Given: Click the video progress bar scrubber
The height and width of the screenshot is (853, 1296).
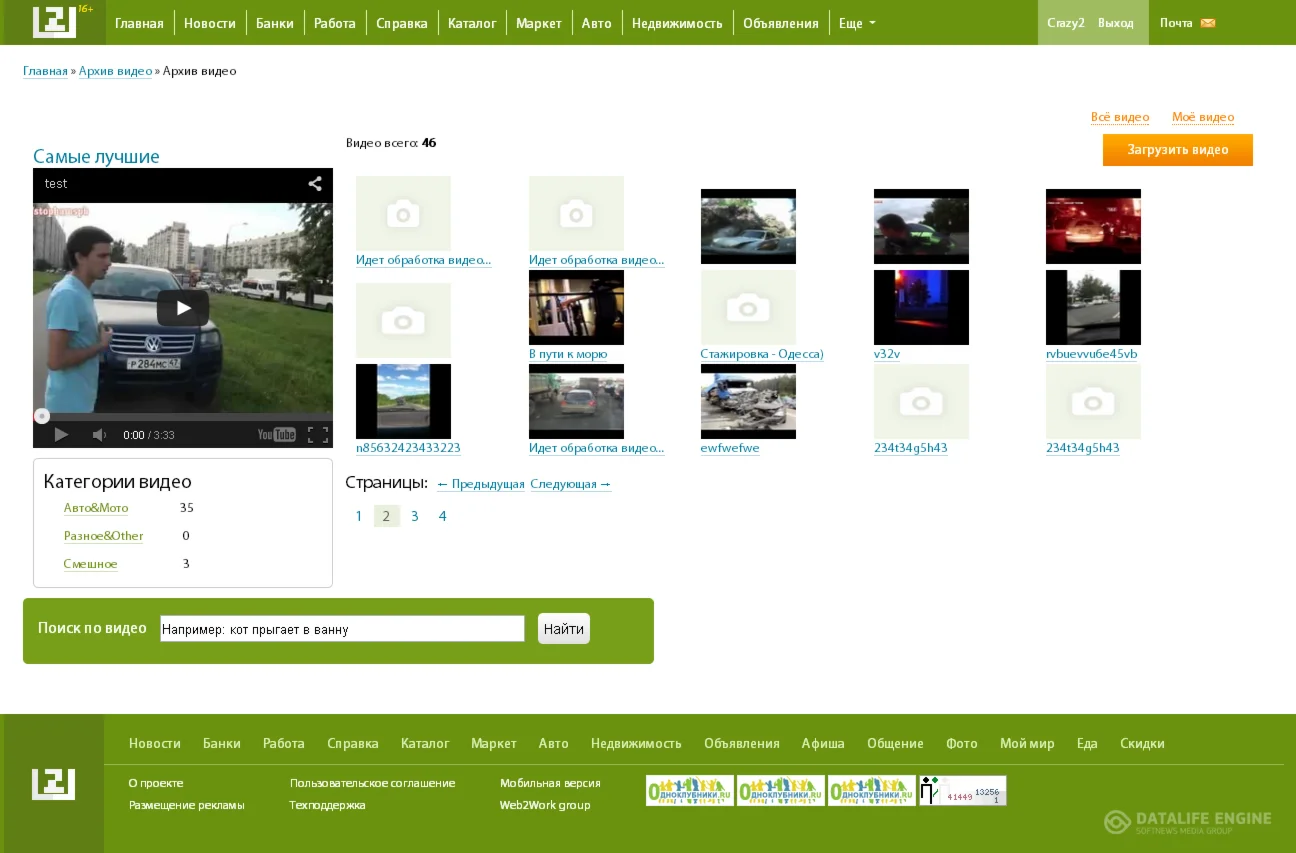Looking at the screenshot, I should (42, 416).
